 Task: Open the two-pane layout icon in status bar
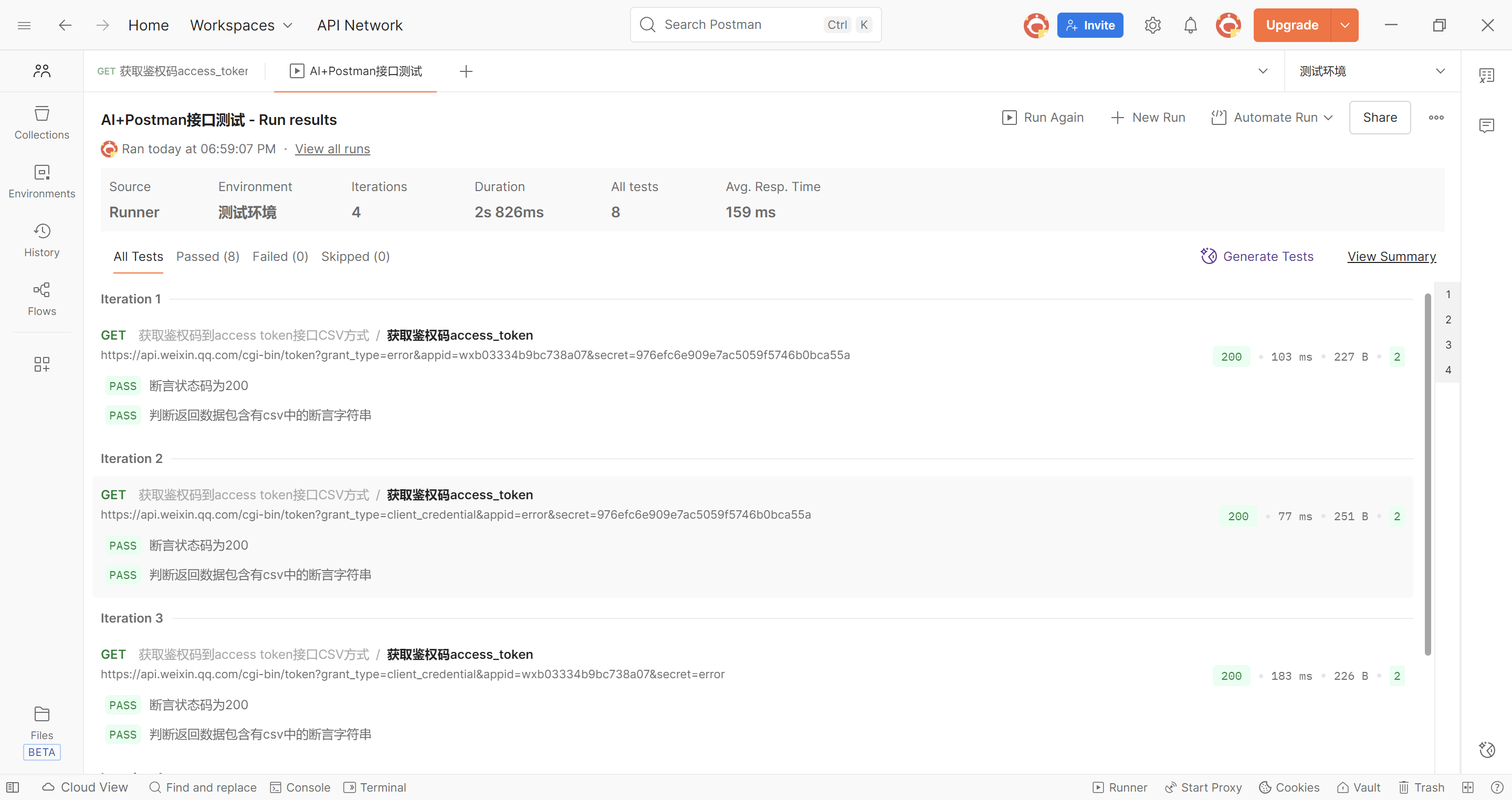[1467, 788]
